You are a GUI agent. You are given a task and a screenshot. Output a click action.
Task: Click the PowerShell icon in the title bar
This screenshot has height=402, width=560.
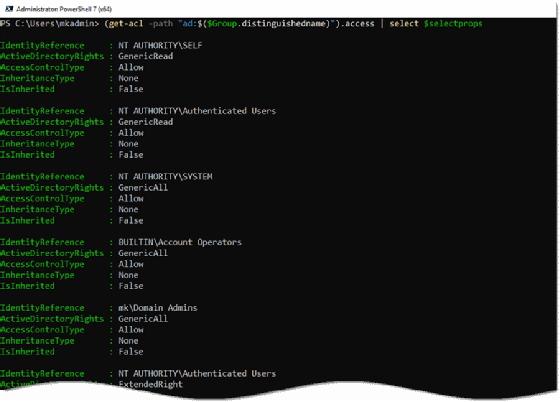(x=9, y=9)
